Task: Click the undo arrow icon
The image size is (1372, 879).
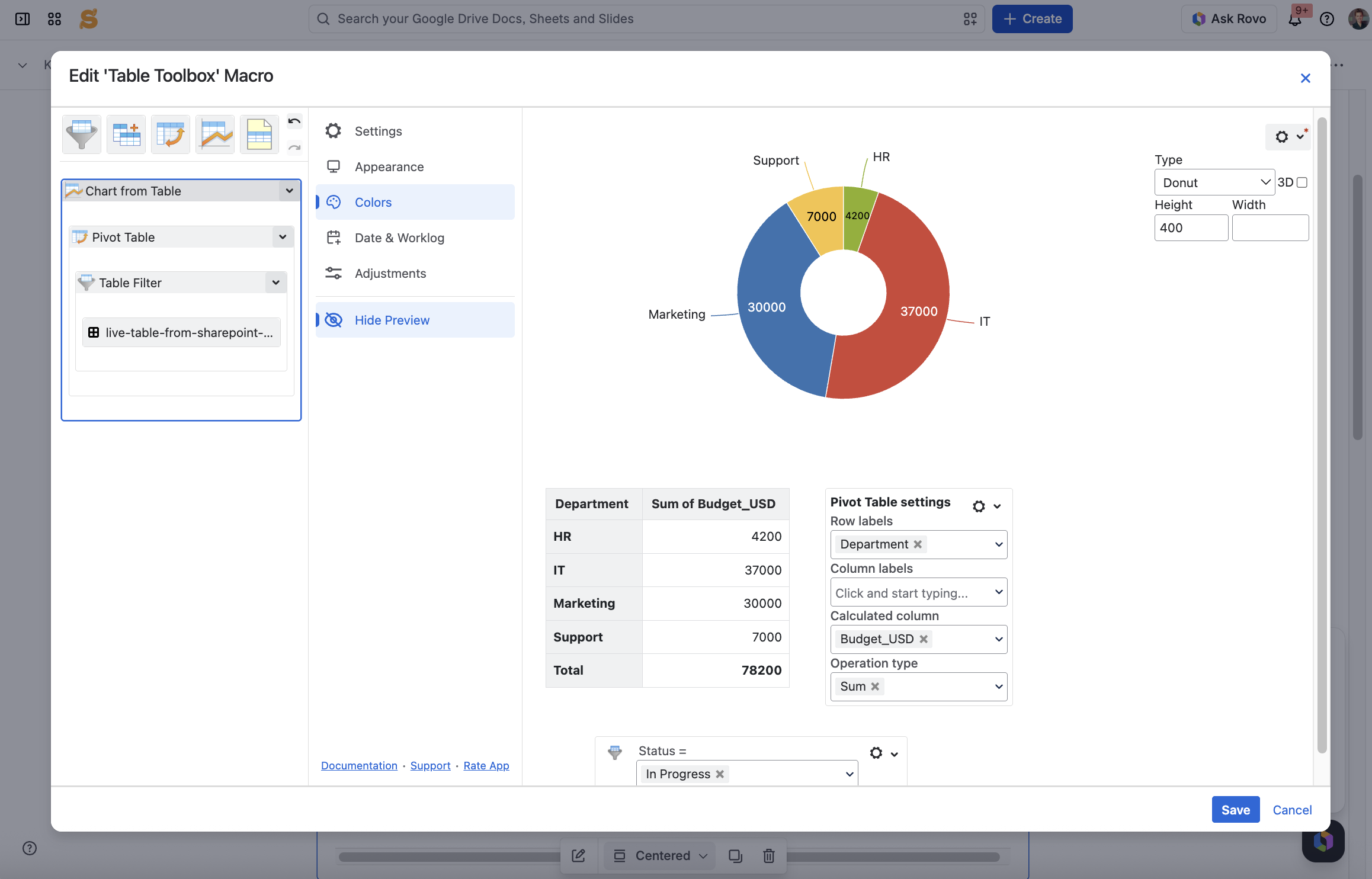Action: 294,121
